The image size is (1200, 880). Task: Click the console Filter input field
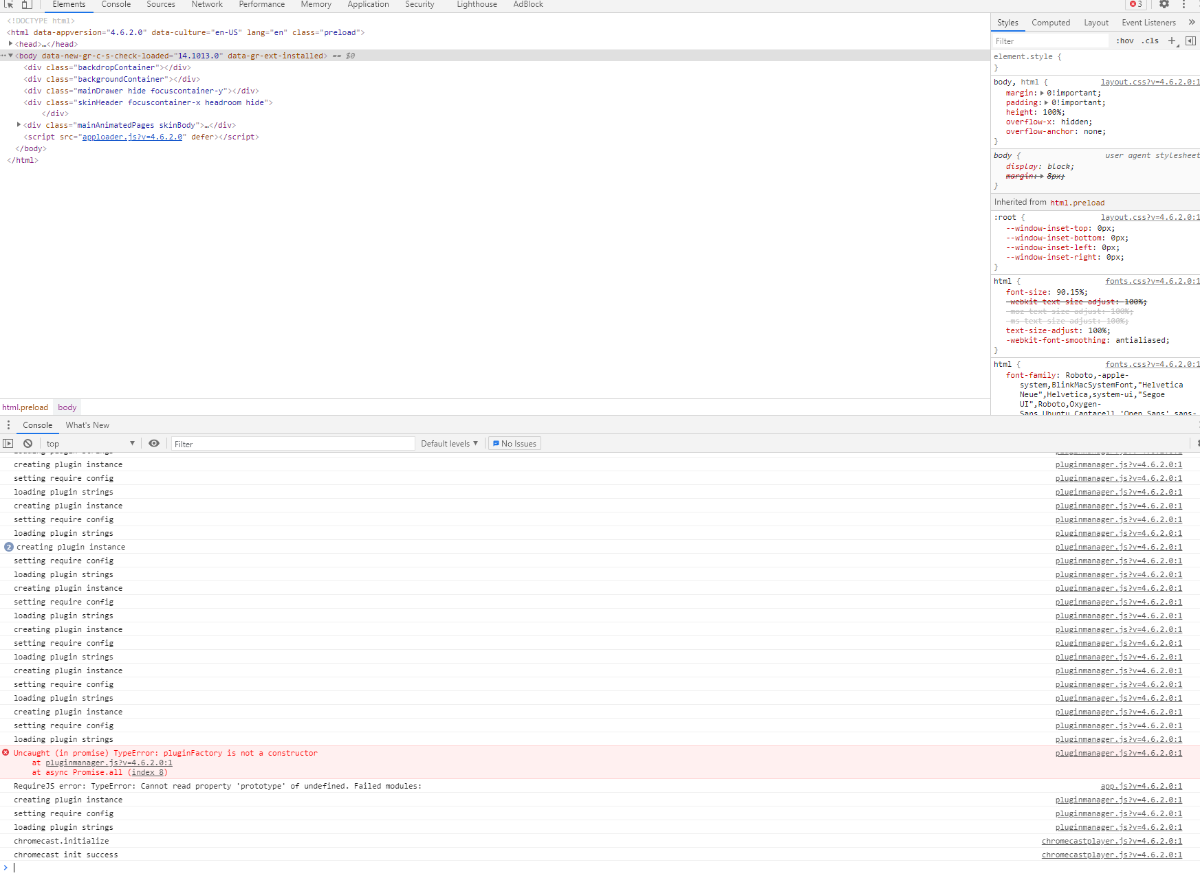(292, 443)
